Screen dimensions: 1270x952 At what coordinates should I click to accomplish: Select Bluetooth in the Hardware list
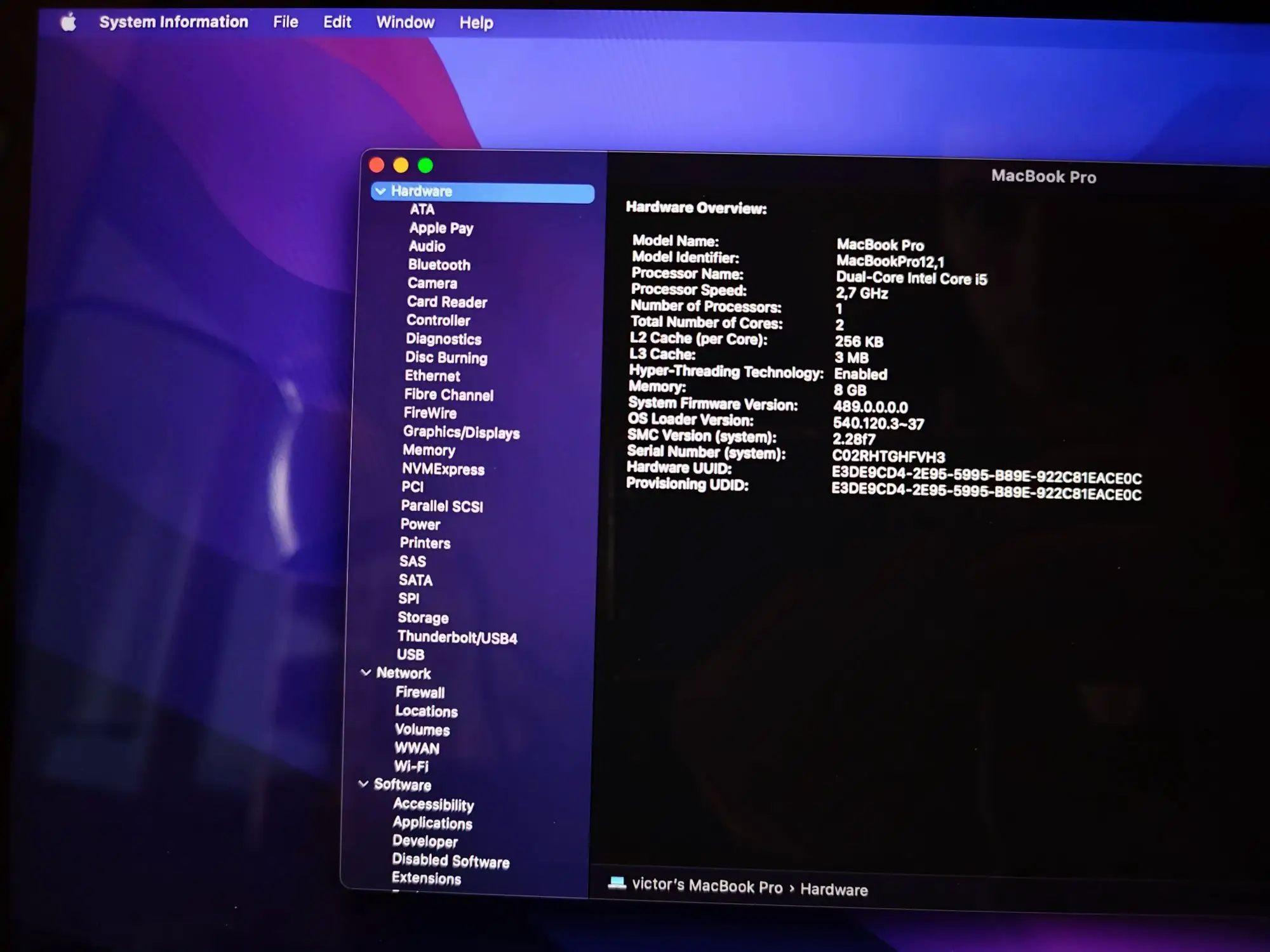[439, 265]
